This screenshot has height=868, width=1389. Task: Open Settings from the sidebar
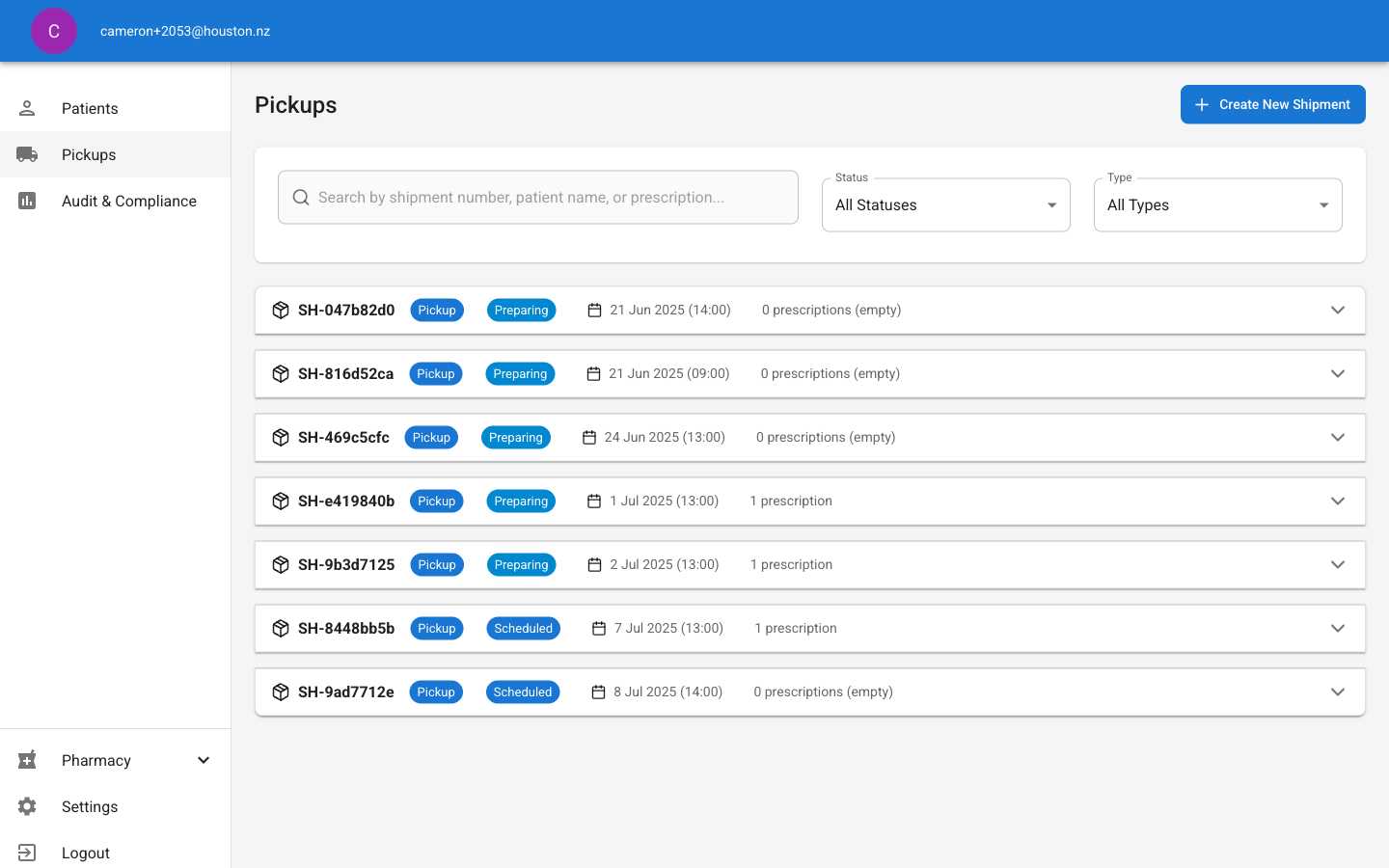(116, 806)
